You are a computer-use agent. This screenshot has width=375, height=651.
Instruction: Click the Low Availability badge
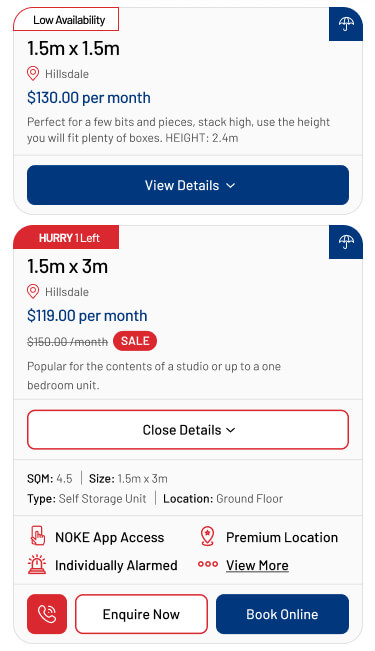pyautogui.click(x=66, y=19)
